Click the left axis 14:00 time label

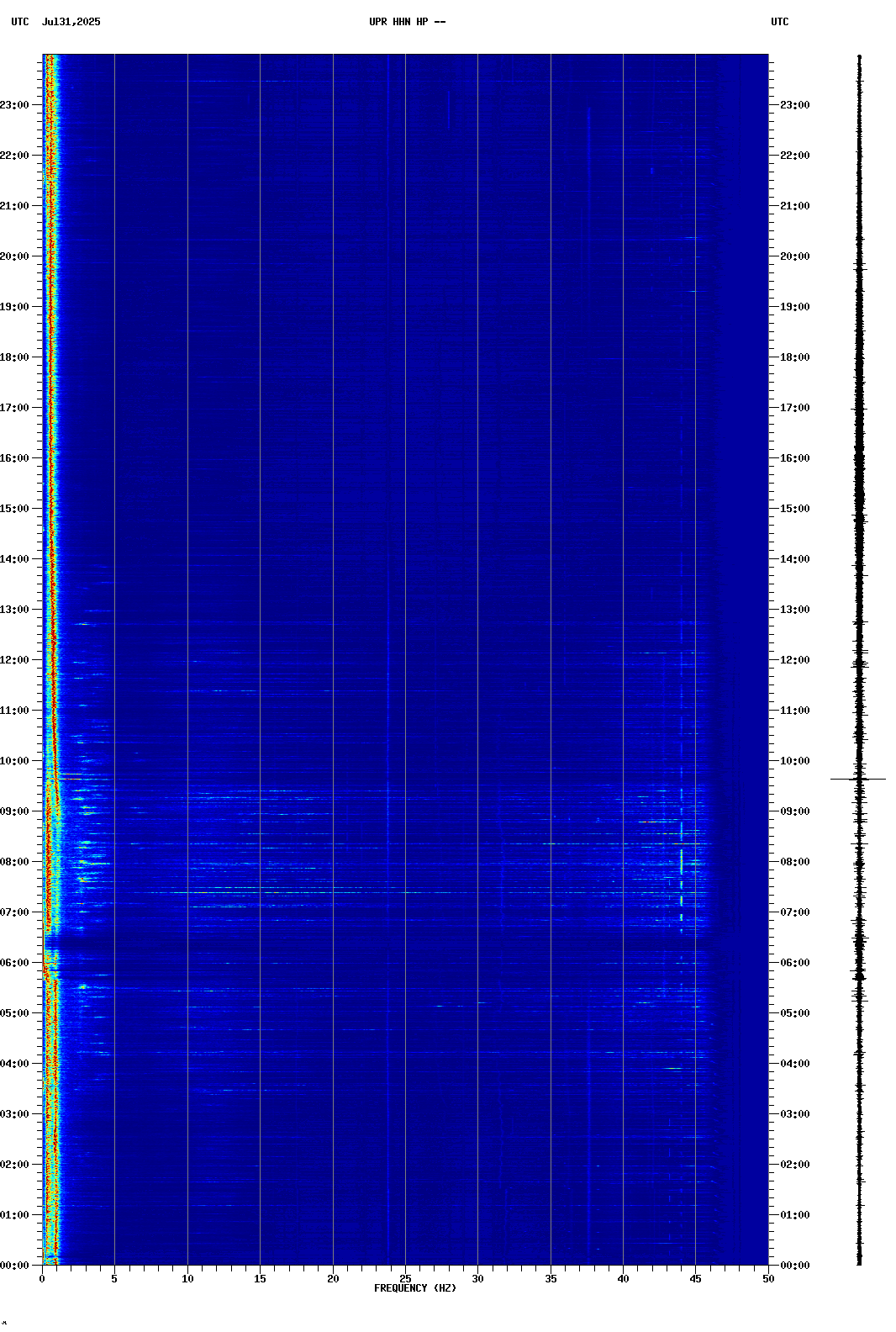pyautogui.click(x=14, y=559)
